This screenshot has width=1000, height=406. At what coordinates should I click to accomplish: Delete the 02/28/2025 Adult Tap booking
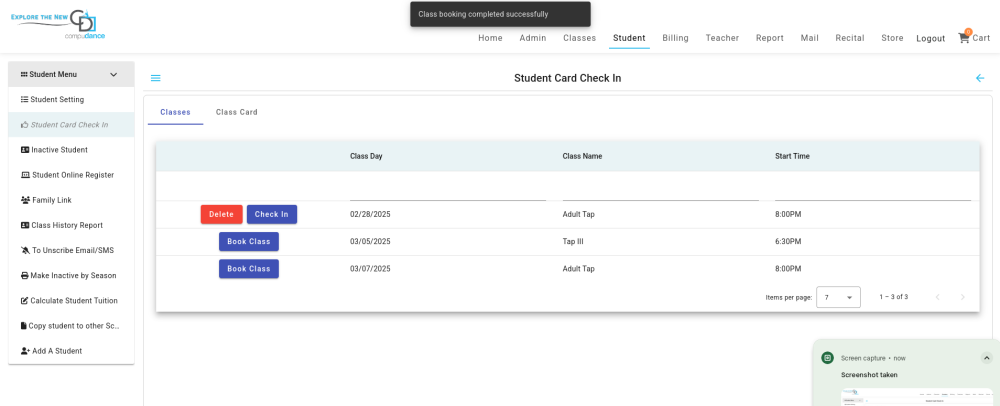(x=221, y=214)
